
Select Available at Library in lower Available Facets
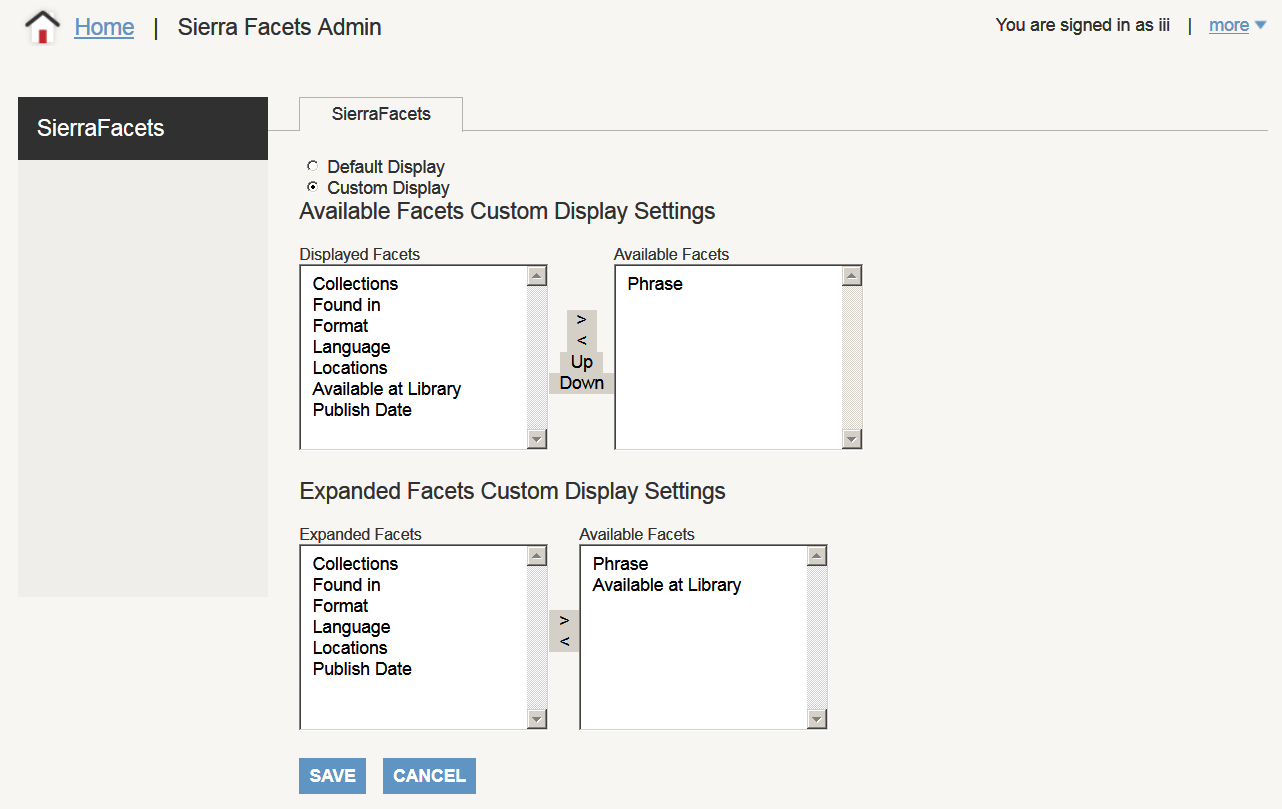click(x=667, y=585)
